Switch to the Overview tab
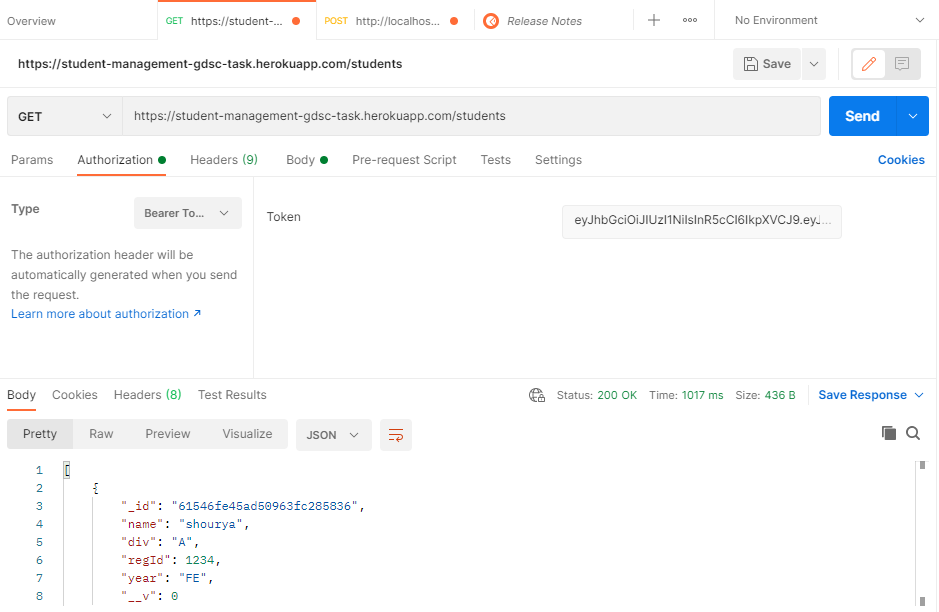The height and width of the screenshot is (612, 939). pos(31,21)
